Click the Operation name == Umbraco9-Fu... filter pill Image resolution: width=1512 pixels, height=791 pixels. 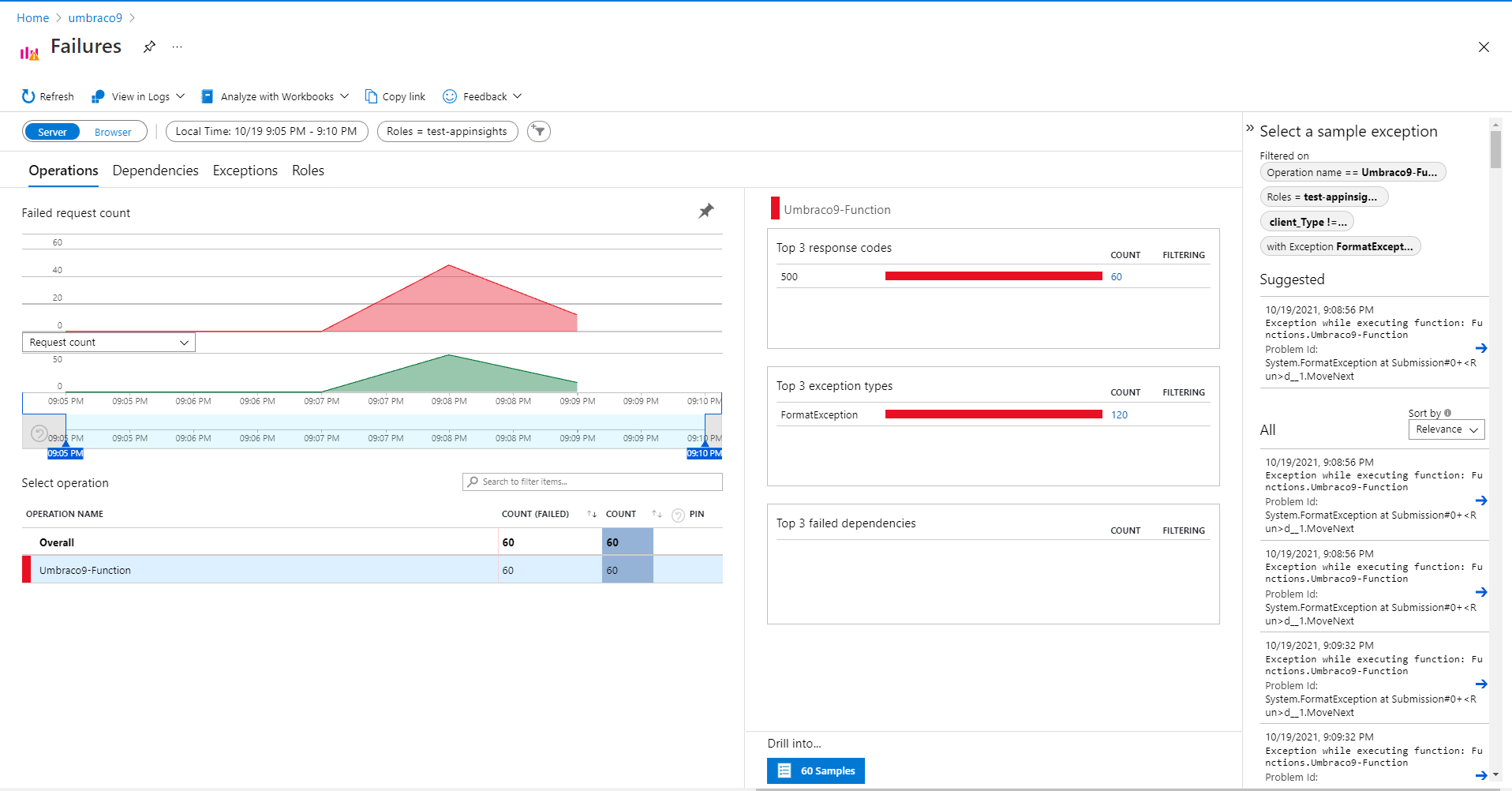pos(1352,172)
